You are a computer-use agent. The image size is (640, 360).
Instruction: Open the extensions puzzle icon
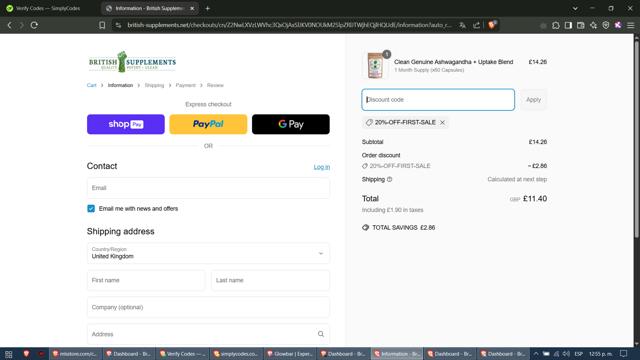click(556, 25)
